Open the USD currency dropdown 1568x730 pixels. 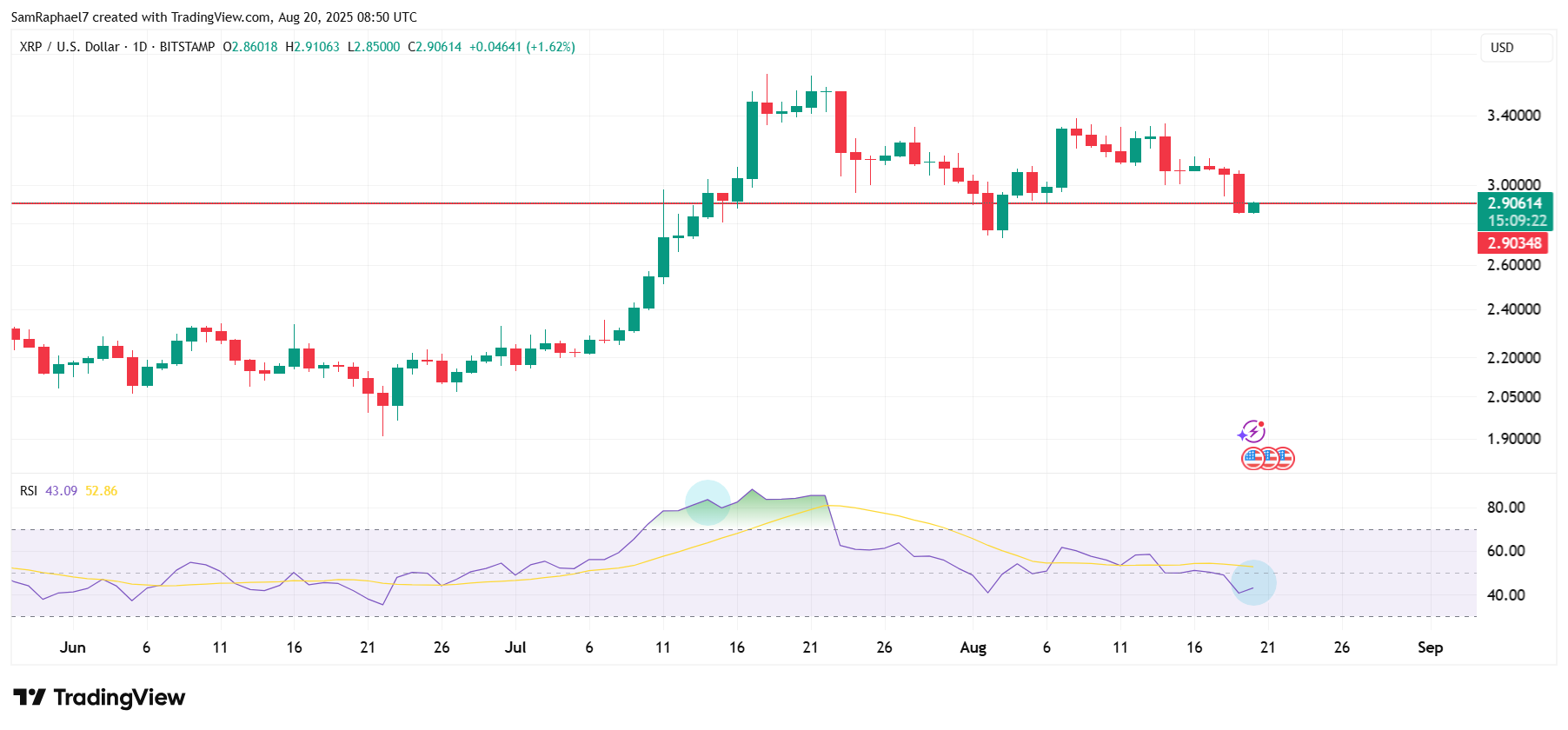pos(1516,48)
